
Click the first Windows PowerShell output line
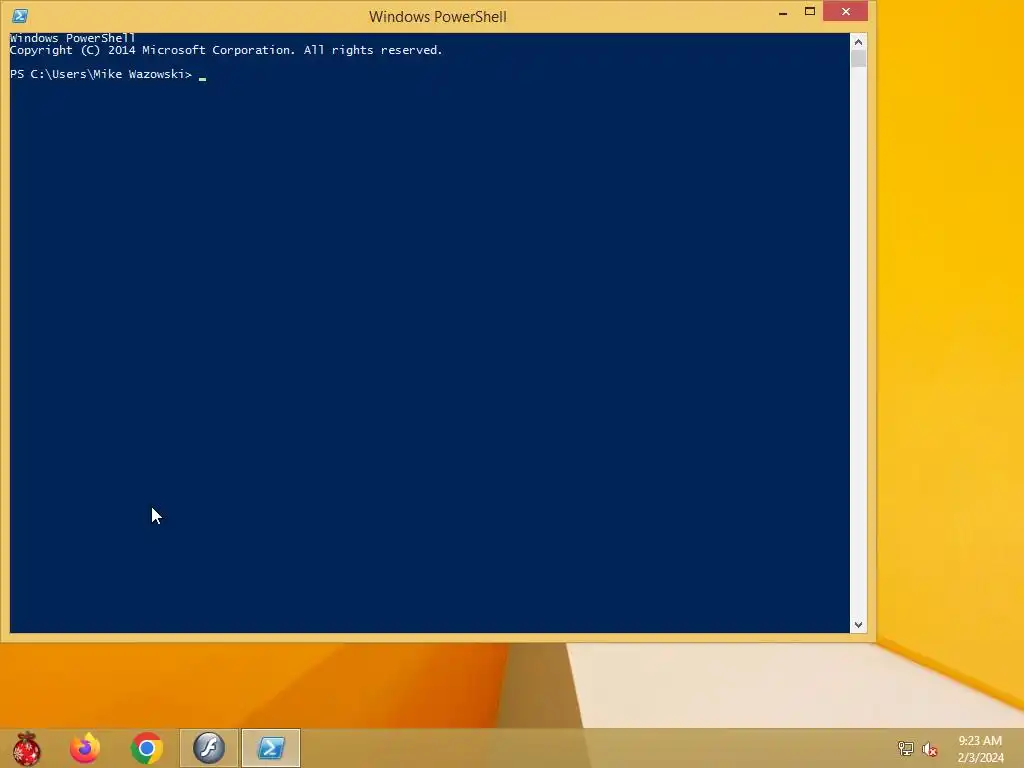click(72, 38)
